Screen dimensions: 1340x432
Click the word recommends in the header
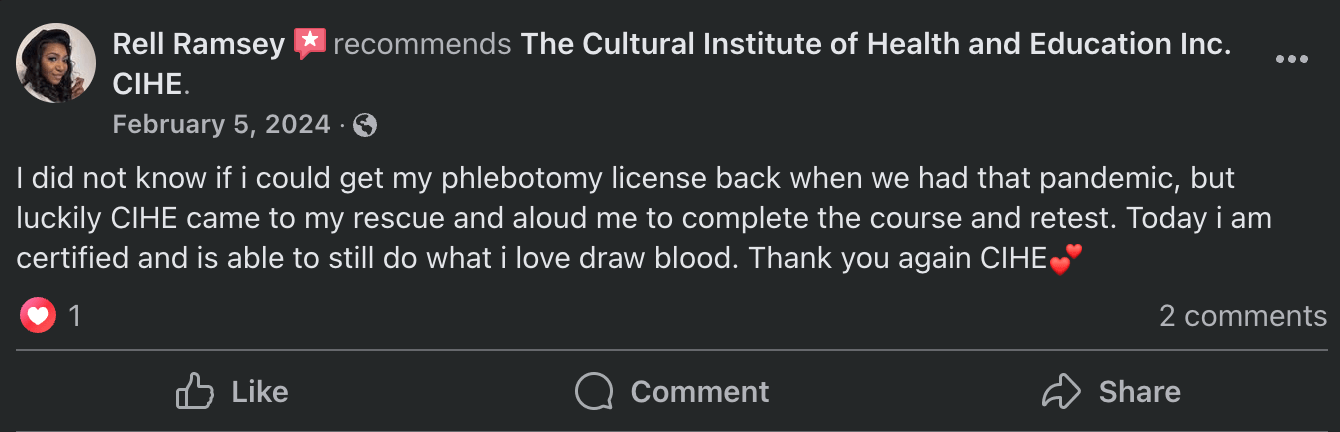pos(422,45)
